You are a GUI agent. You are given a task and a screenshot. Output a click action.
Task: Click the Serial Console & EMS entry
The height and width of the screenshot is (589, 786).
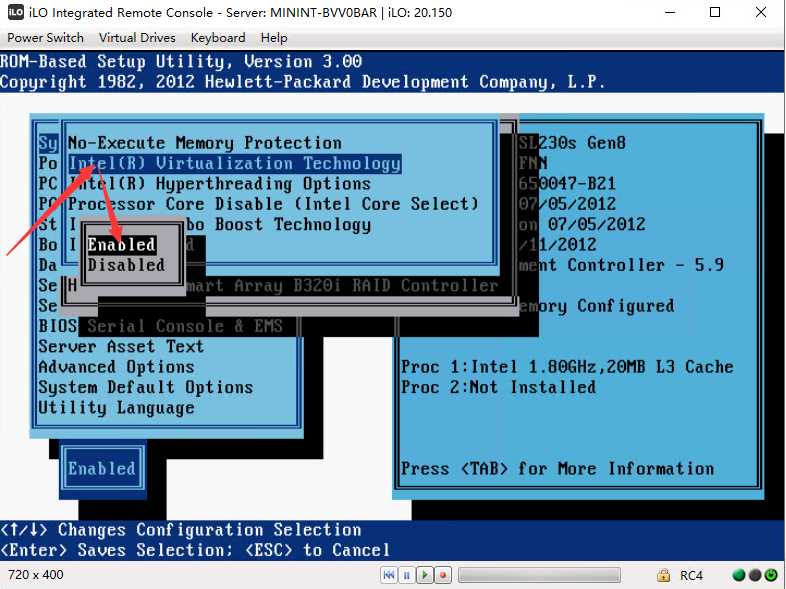click(x=185, y=326)
